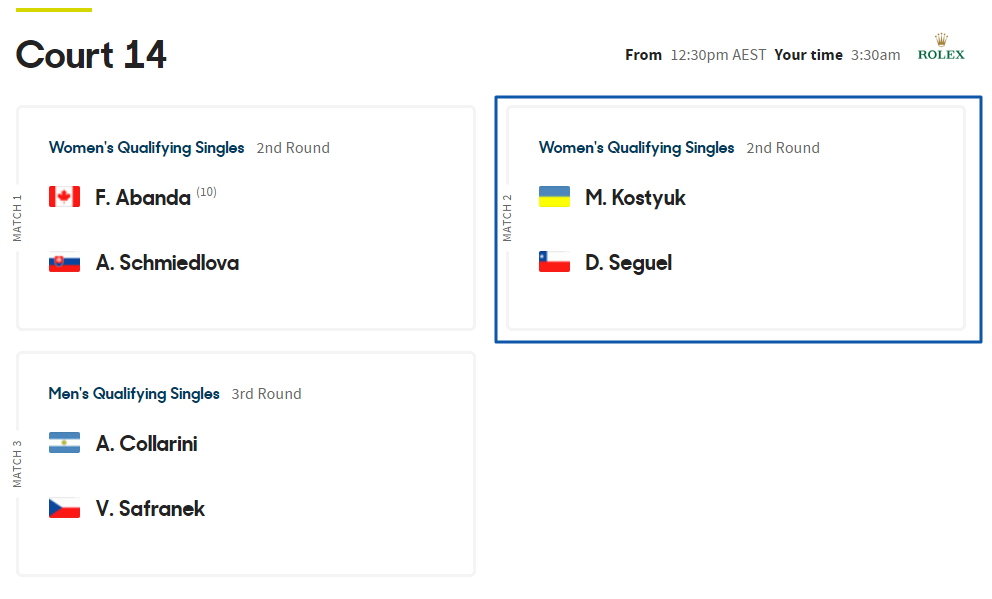Click the MATCH 3 vertical label
Image resolution: width=992 pixels, height=599 pixels.
(17, 464)
